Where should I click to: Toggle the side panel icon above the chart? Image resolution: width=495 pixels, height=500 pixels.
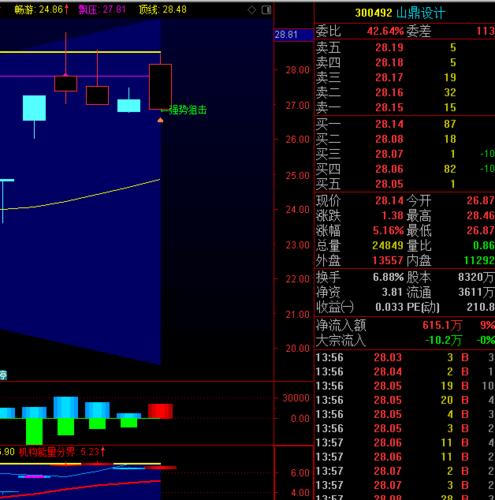266,10
